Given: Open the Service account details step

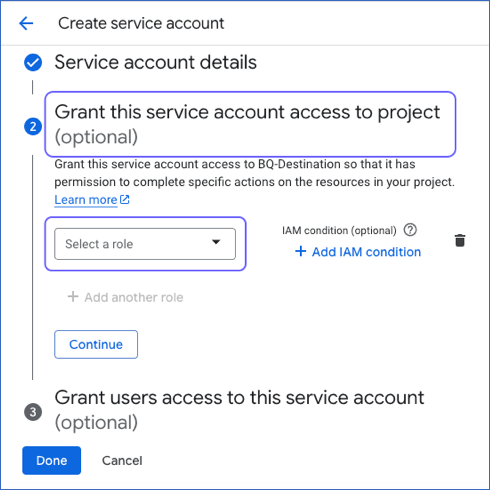Looking at the screenshot, I should [156, 62].
